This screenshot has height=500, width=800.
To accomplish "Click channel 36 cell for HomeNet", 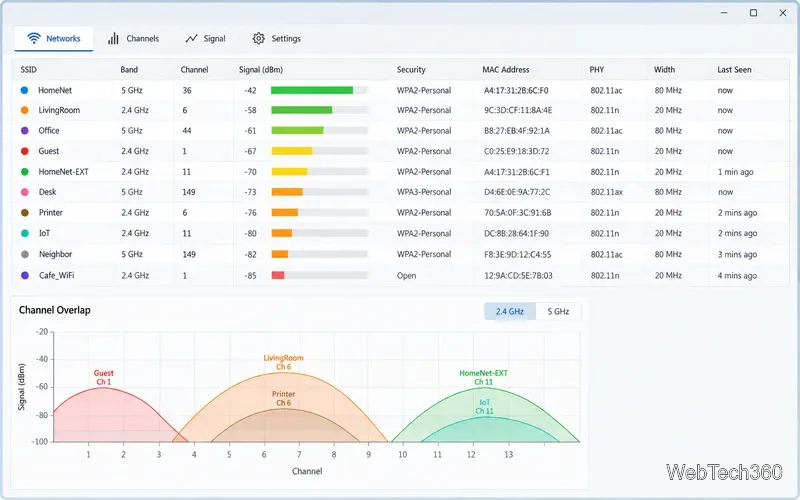I will (187, 90).
